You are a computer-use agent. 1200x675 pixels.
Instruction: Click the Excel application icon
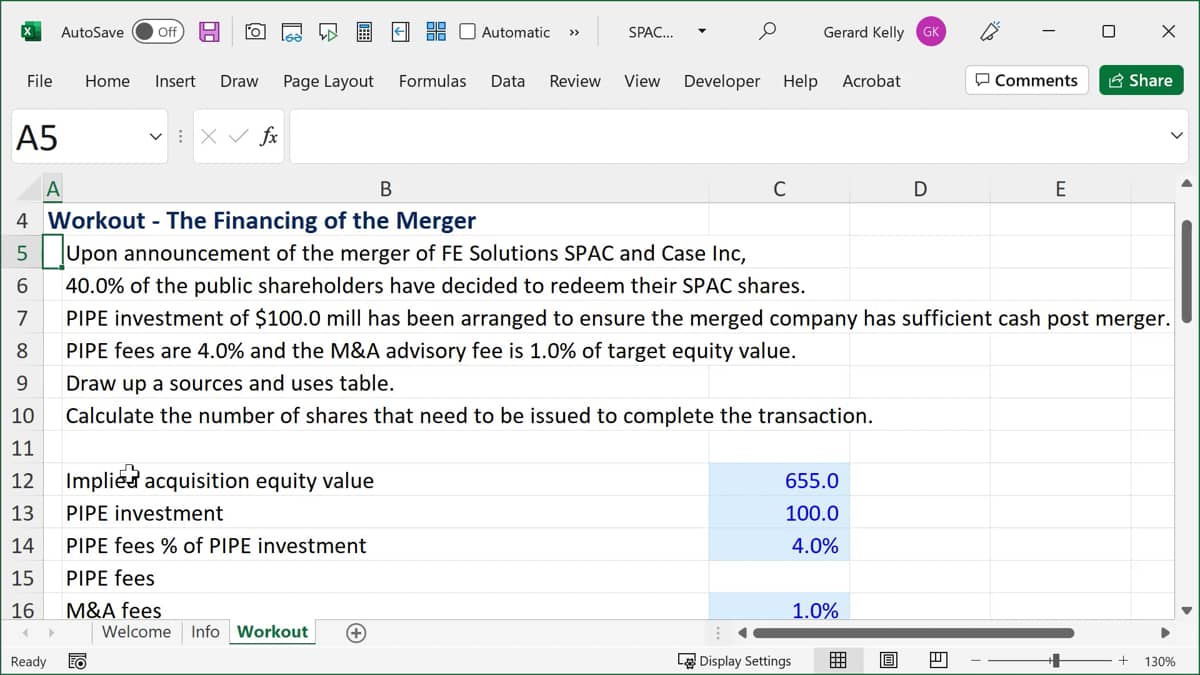31,32
